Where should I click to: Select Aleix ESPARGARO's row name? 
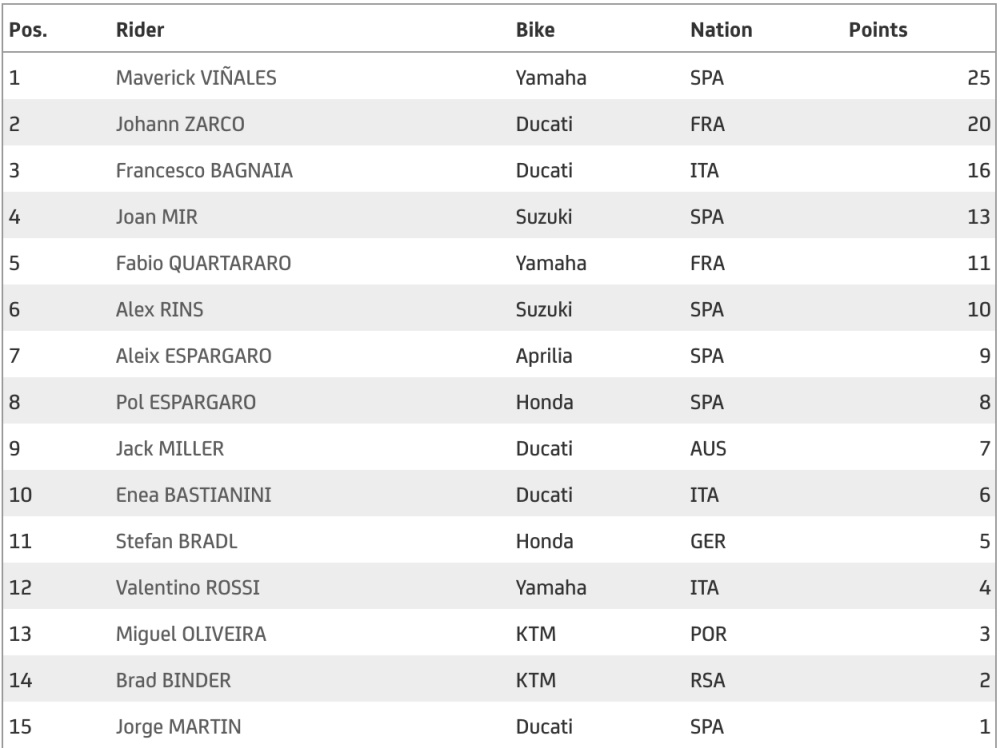[193, 356]
